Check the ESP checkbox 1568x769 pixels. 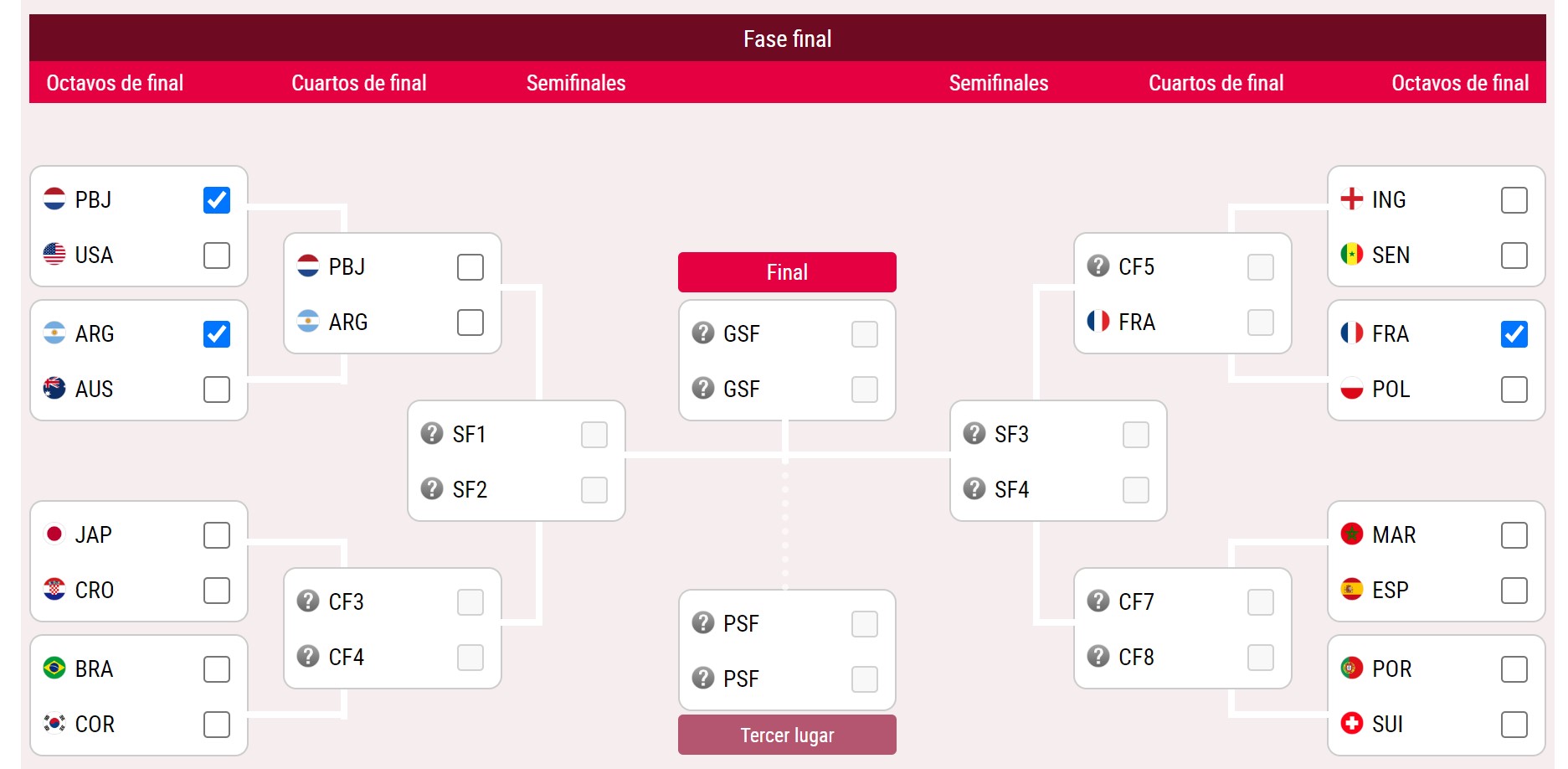point(1514,591)
